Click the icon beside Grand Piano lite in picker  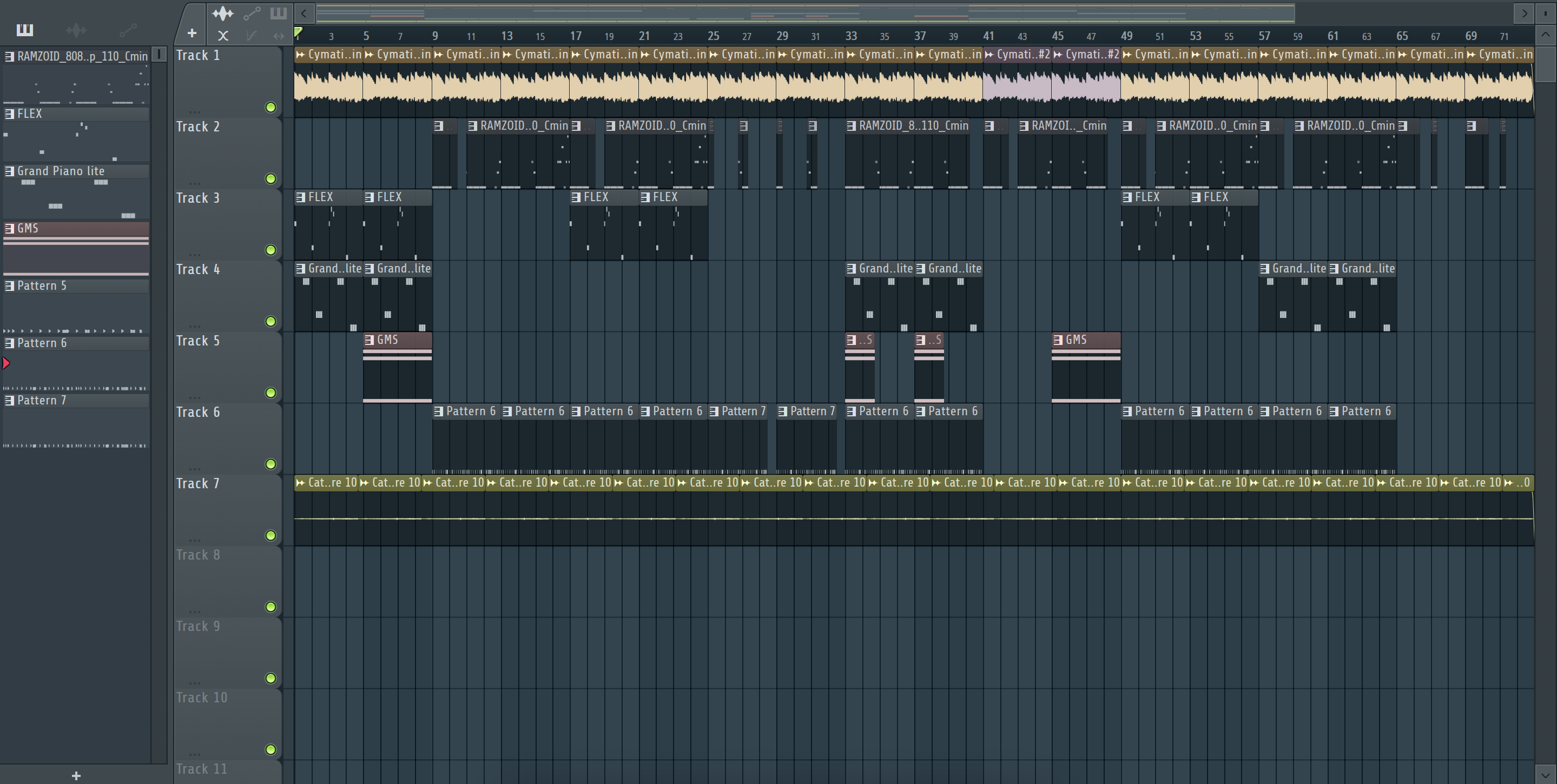pos(9,171)
